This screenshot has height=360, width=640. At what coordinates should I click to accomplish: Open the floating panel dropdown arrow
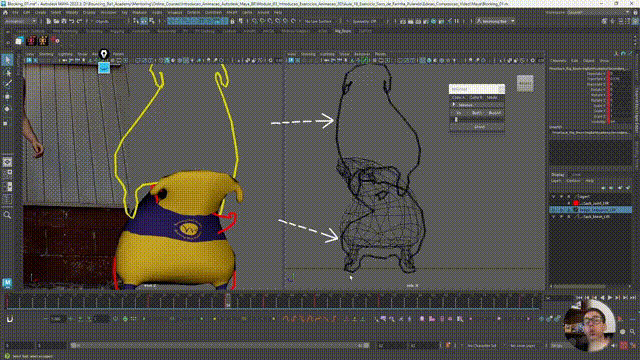(501, 89)
